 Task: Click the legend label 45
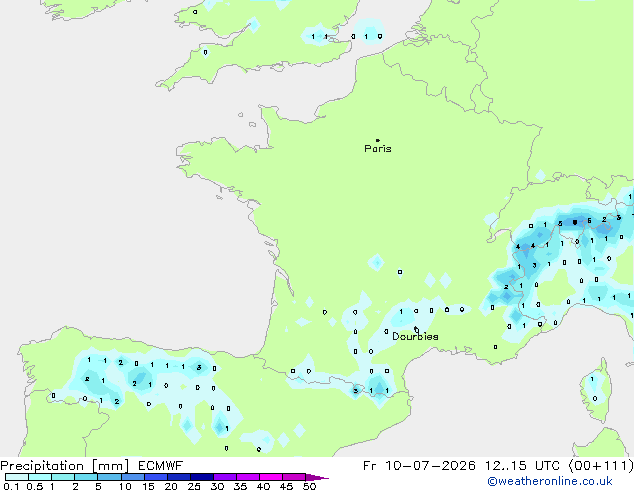click(x=286, y=486)
